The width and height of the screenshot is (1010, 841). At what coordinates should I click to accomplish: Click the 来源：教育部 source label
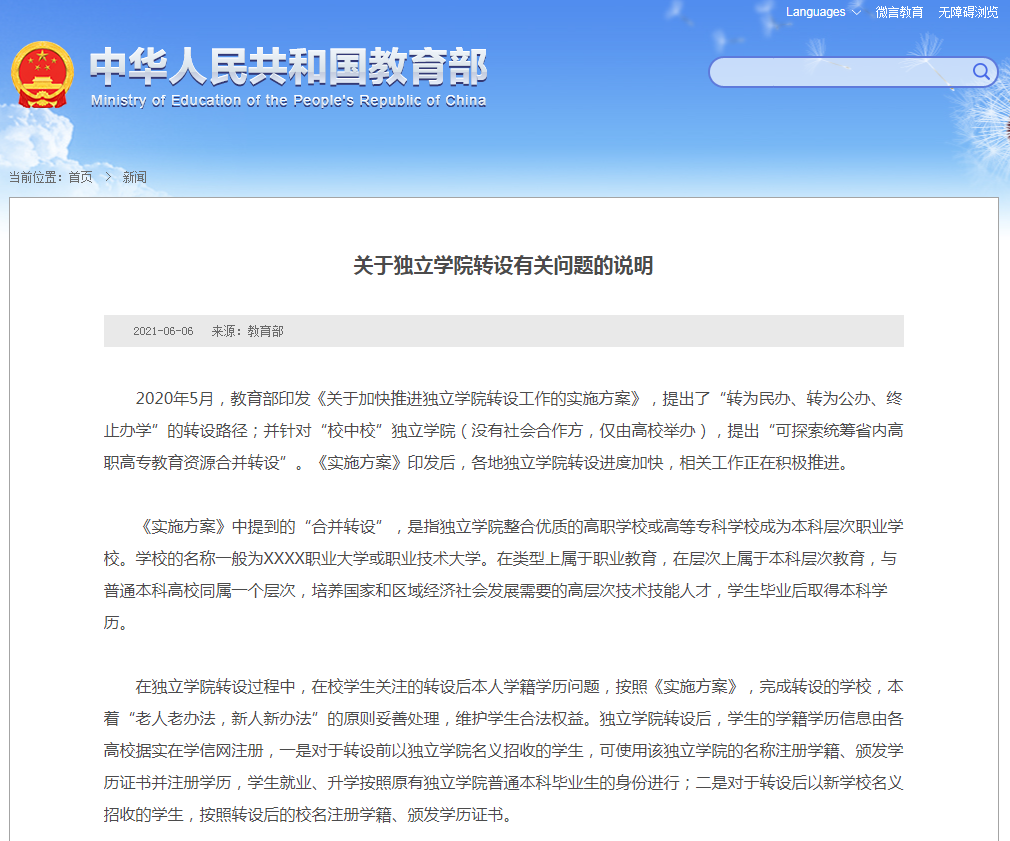tap(247, 331)
